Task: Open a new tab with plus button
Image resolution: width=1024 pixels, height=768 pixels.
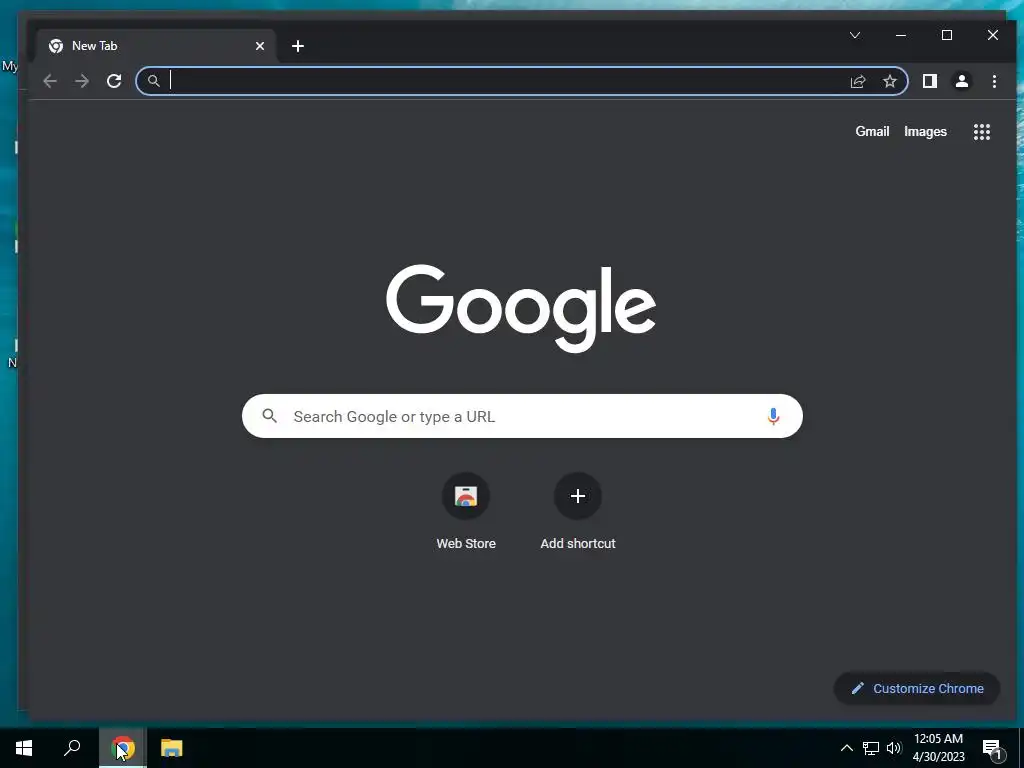Action: point(298,46)
